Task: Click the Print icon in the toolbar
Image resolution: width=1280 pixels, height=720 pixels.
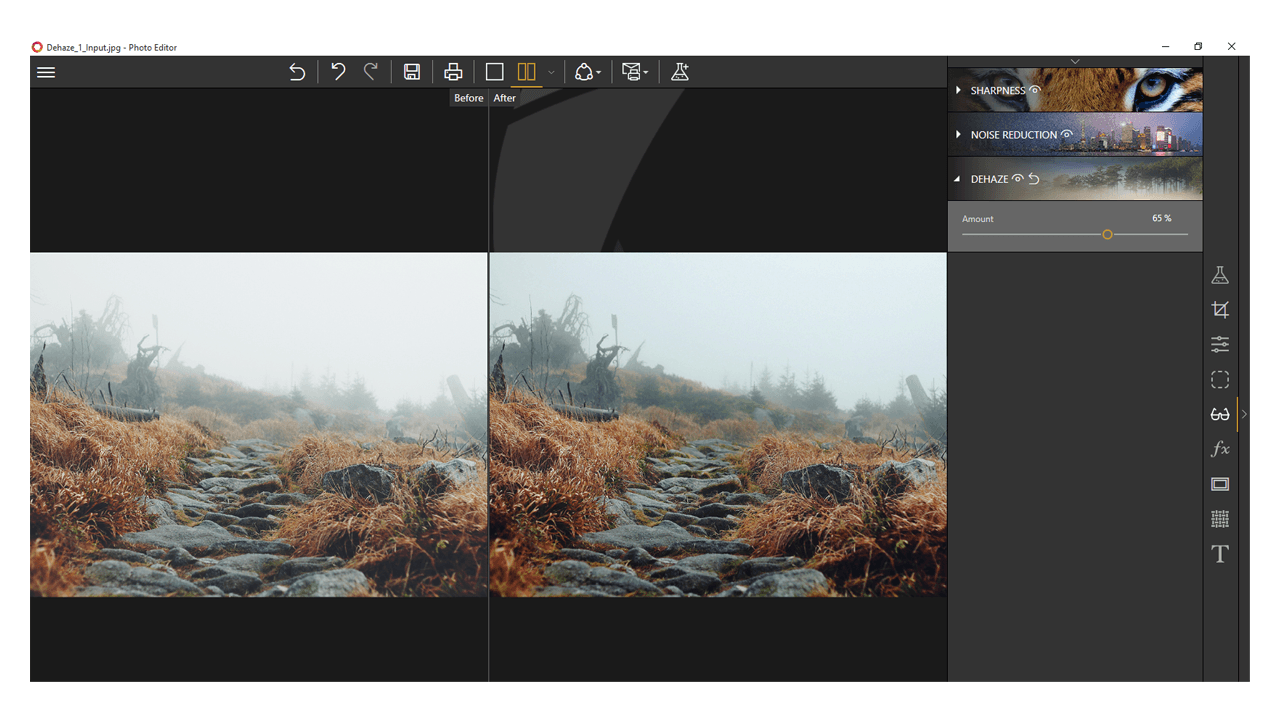Action: coord(453,71)
